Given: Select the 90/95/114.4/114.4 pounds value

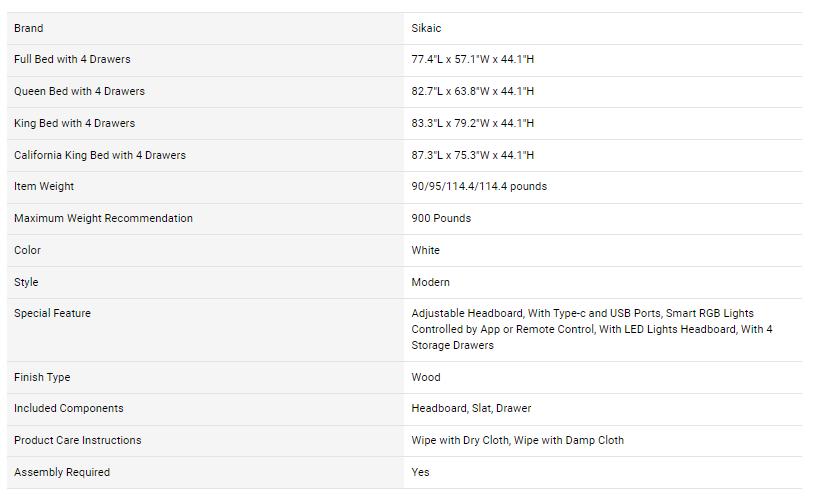Looking at the screenshot, I should (479, 187).
